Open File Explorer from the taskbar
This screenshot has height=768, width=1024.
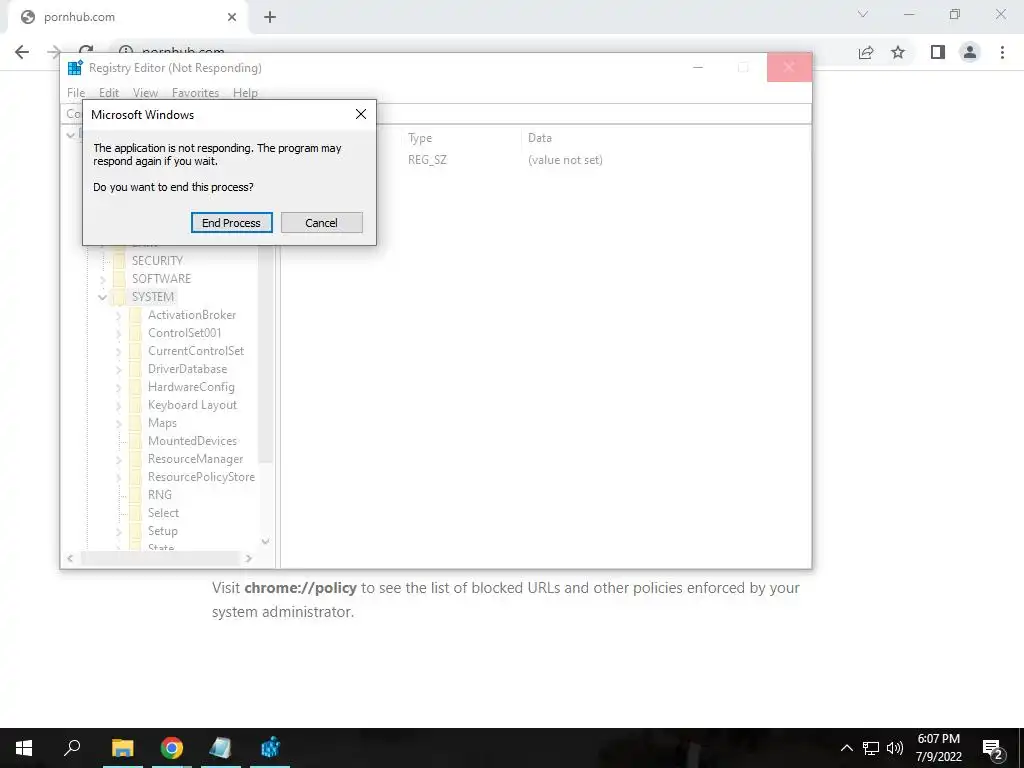[x=123, y=748]
